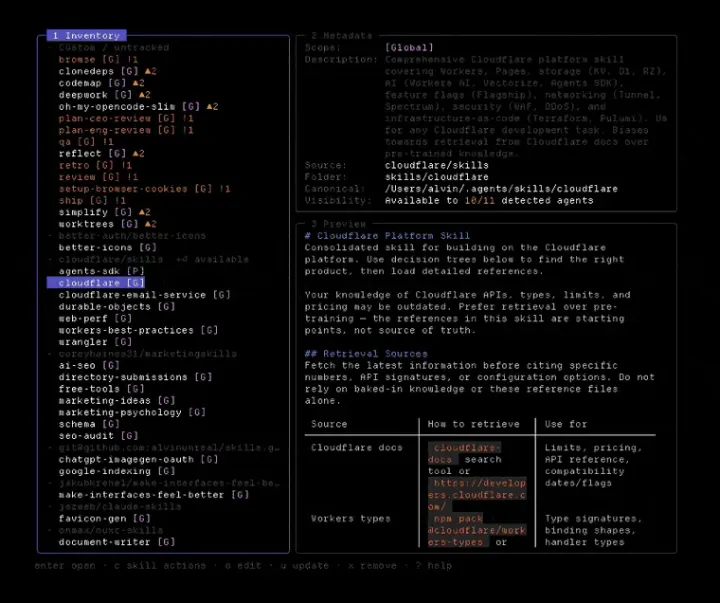Select the free-tools skill row
This screenshot has height=603, width=720.
click(x=101, y=389)
